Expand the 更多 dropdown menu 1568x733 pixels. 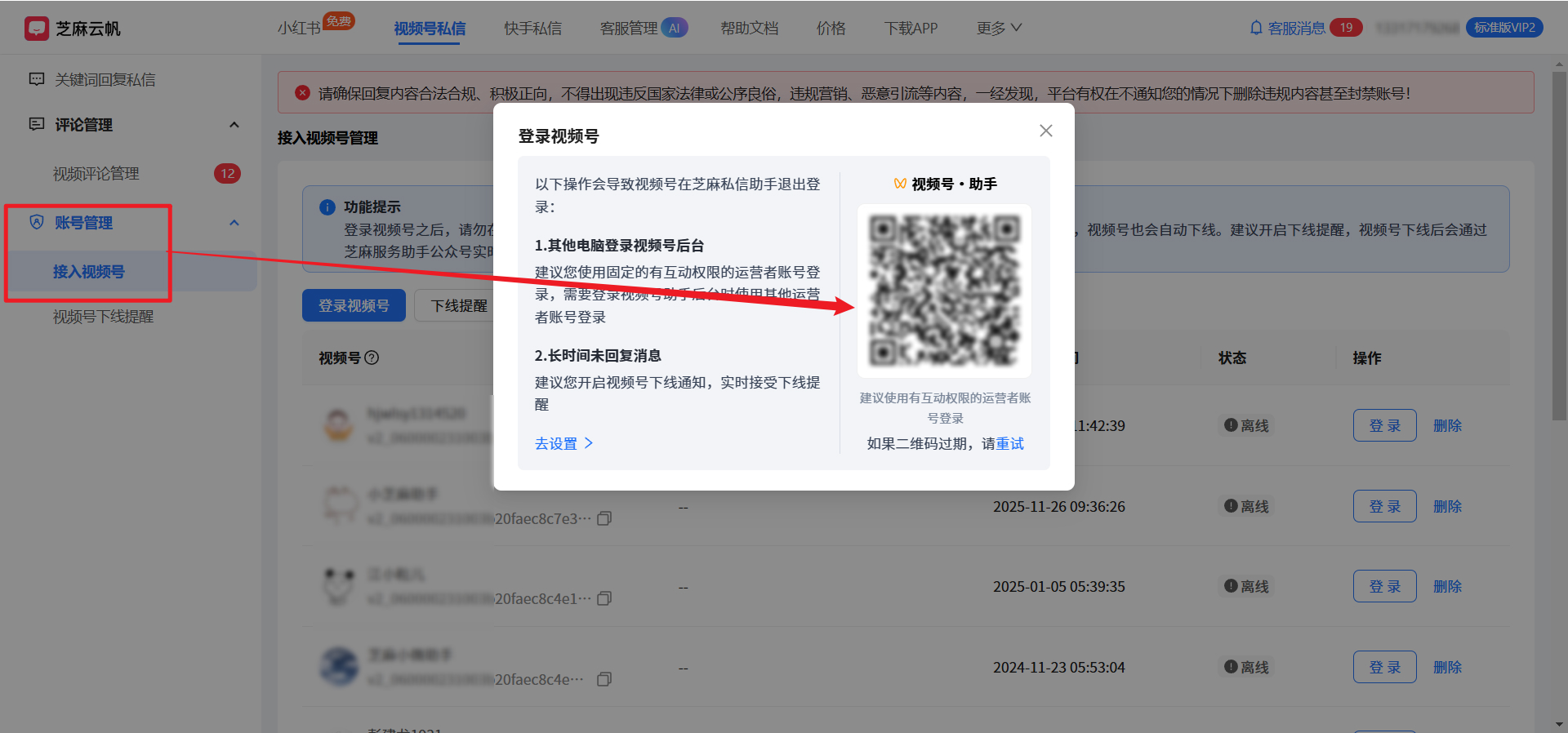(x=999, y=29)
